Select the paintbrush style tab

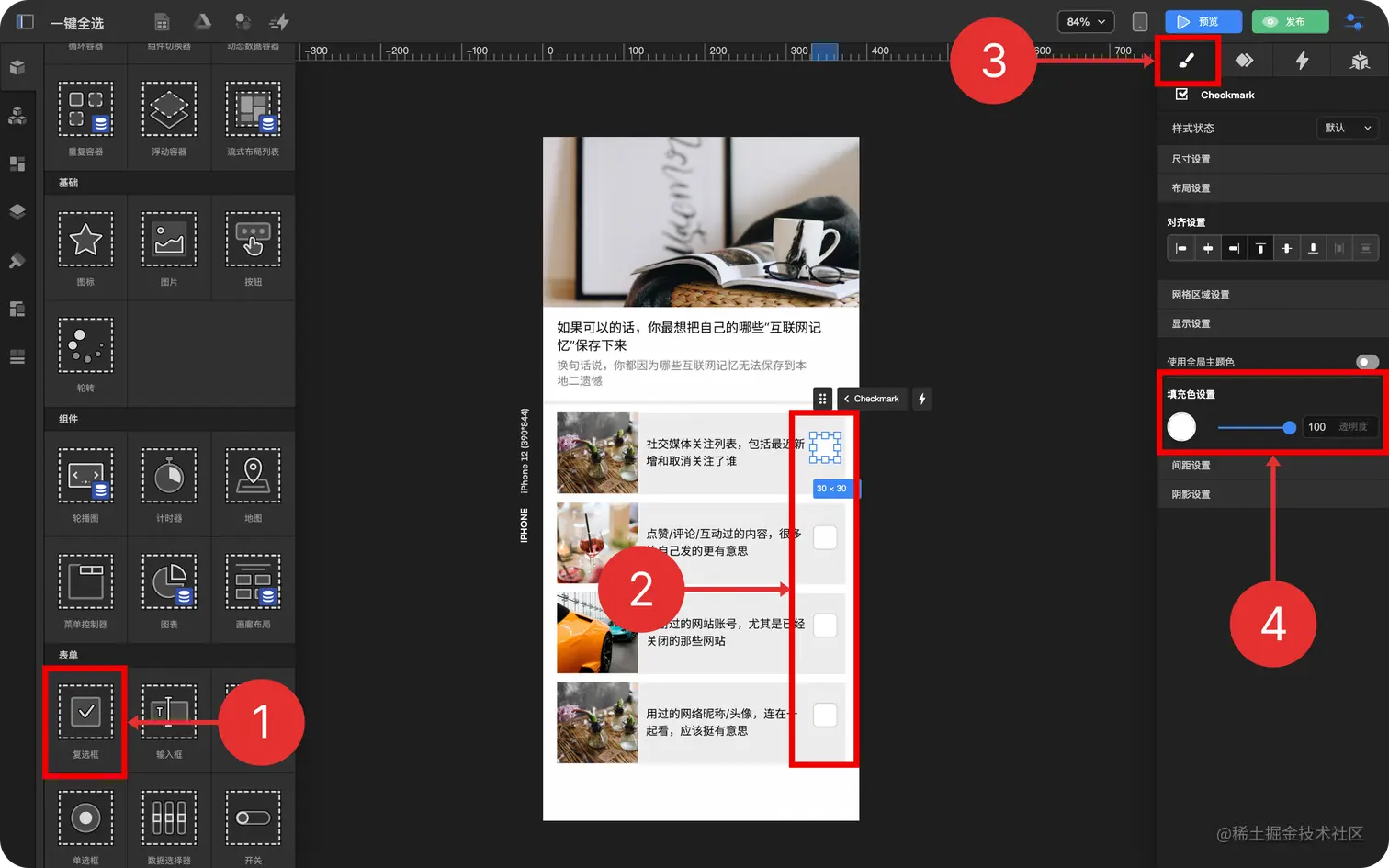[x=1186, y=61]
